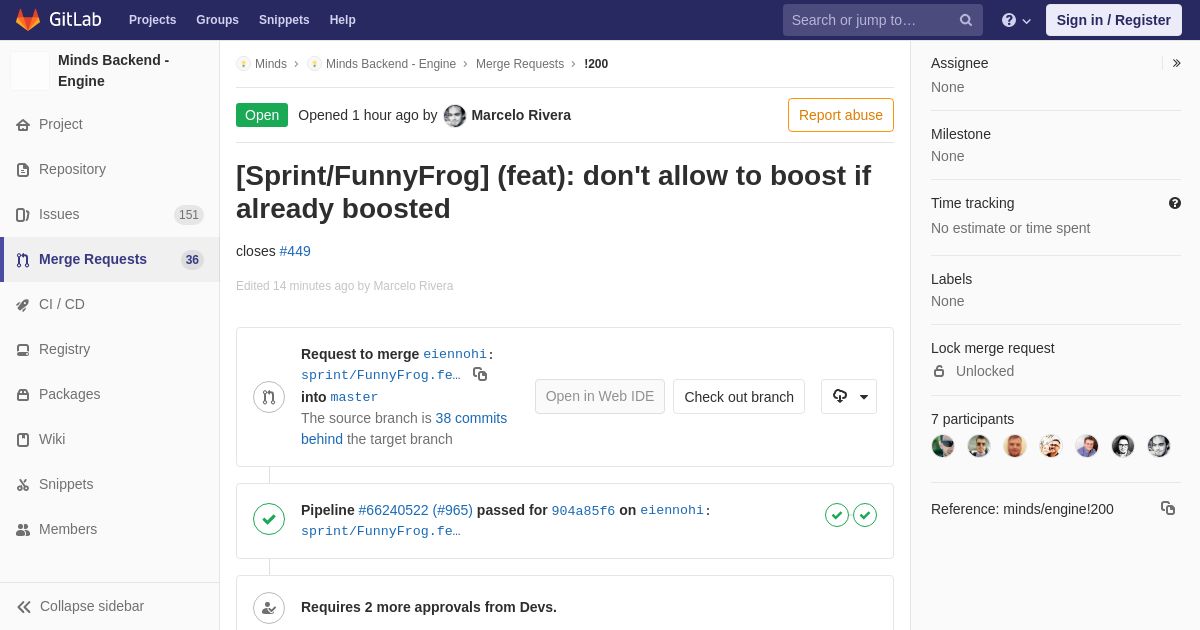Open the fifth participant avatar
Screen dimensions: 1200x630
click(x=1087, y=446)
